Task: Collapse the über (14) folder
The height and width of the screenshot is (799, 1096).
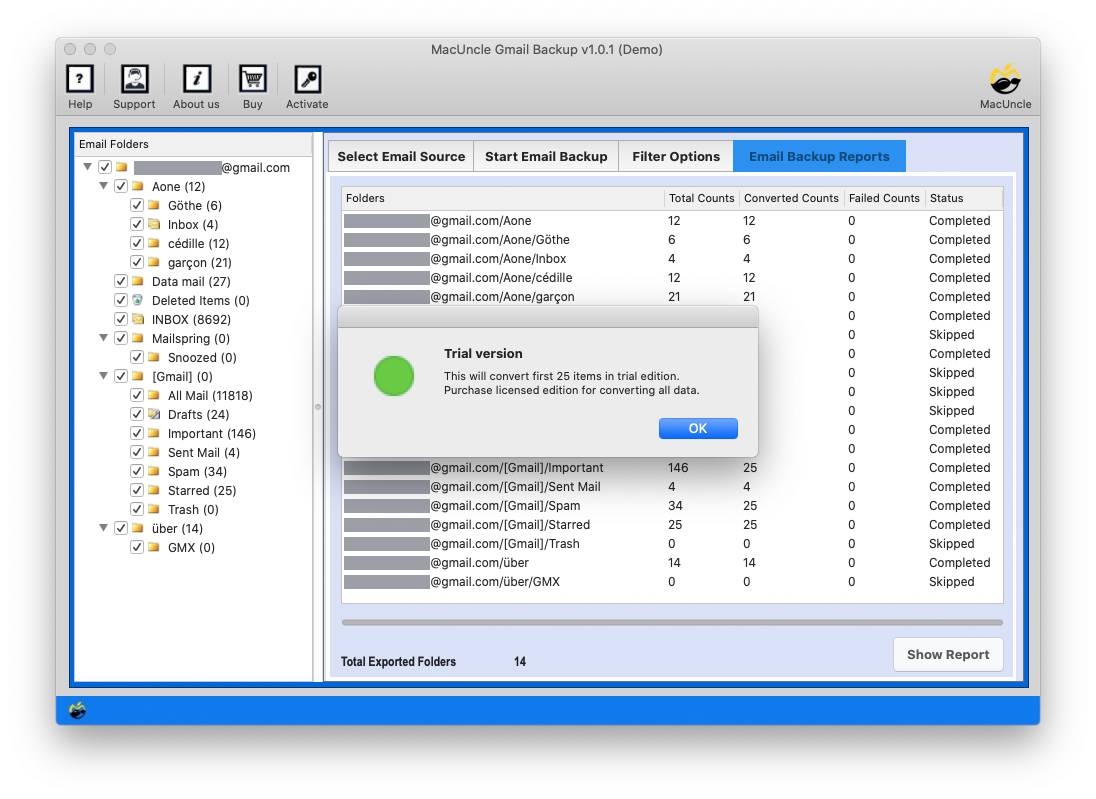Action: pos(103,528)
